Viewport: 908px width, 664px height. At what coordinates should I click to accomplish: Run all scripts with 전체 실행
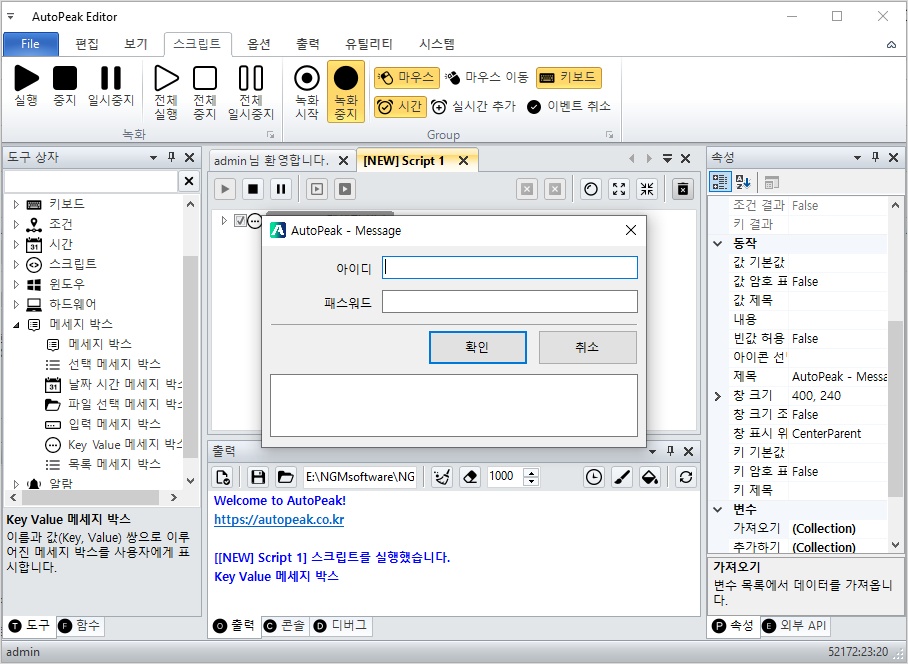tap(166, 92)
